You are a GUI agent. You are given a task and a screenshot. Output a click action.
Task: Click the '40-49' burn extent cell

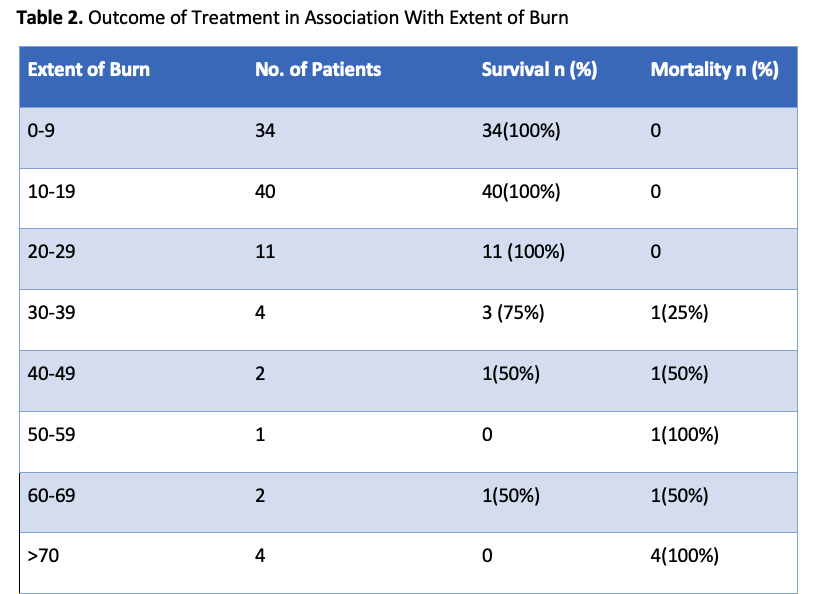point(50,374)
